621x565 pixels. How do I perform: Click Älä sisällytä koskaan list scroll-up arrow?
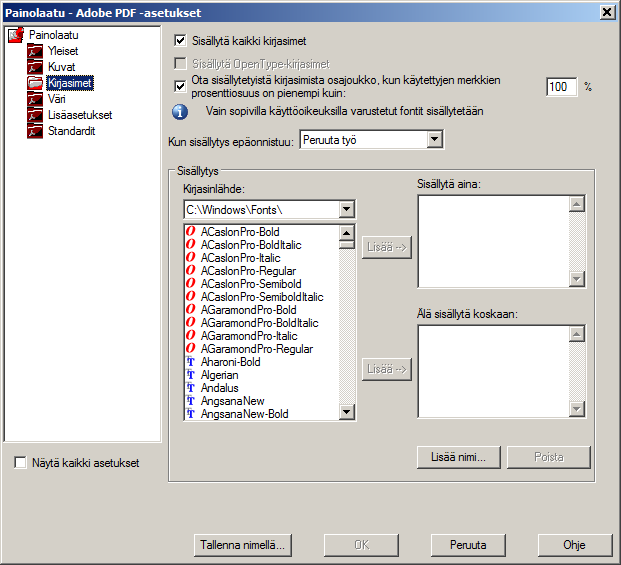pyautogui.click(x=577, y=334)
